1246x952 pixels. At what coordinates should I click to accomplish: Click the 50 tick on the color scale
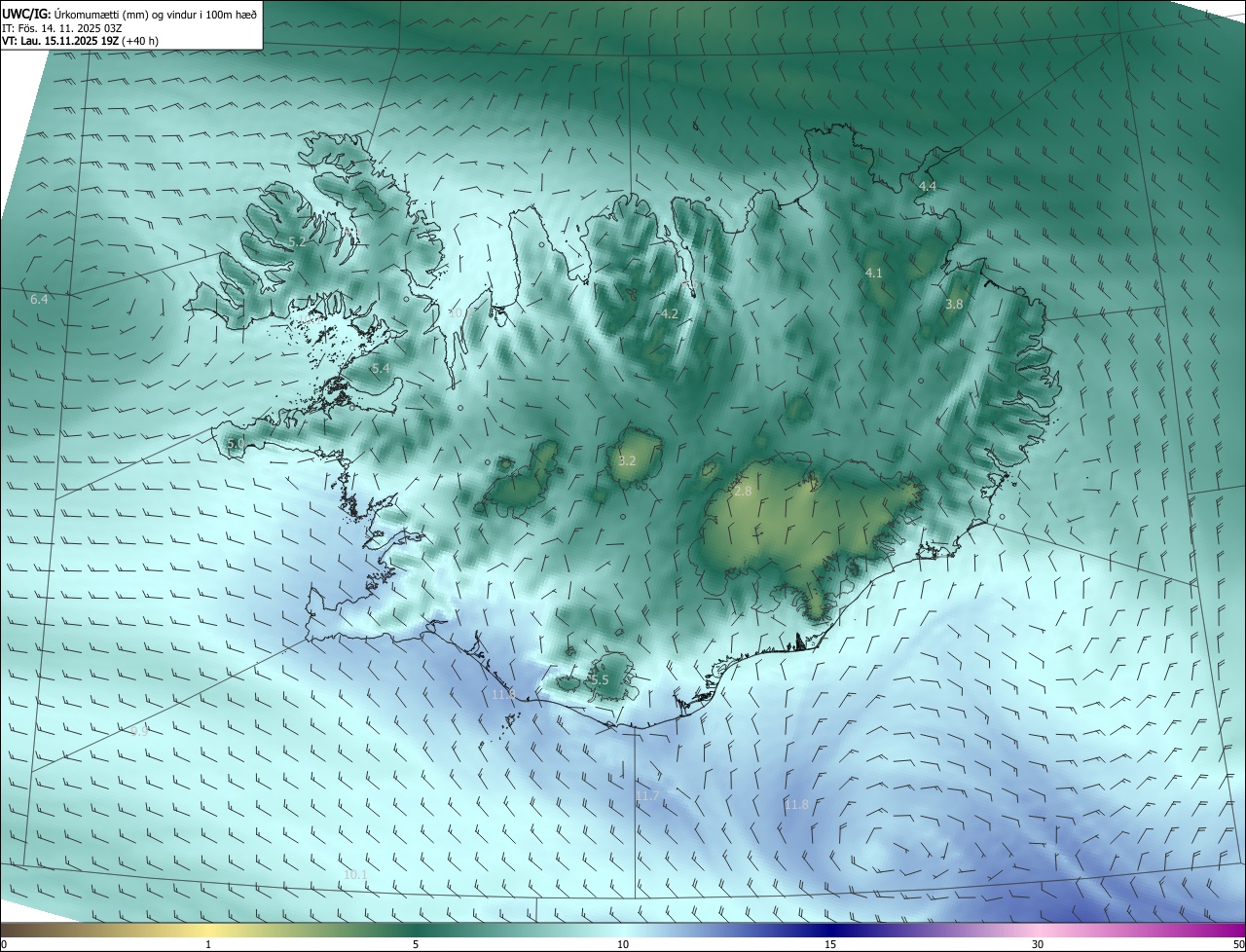[x=1238, y=944]
